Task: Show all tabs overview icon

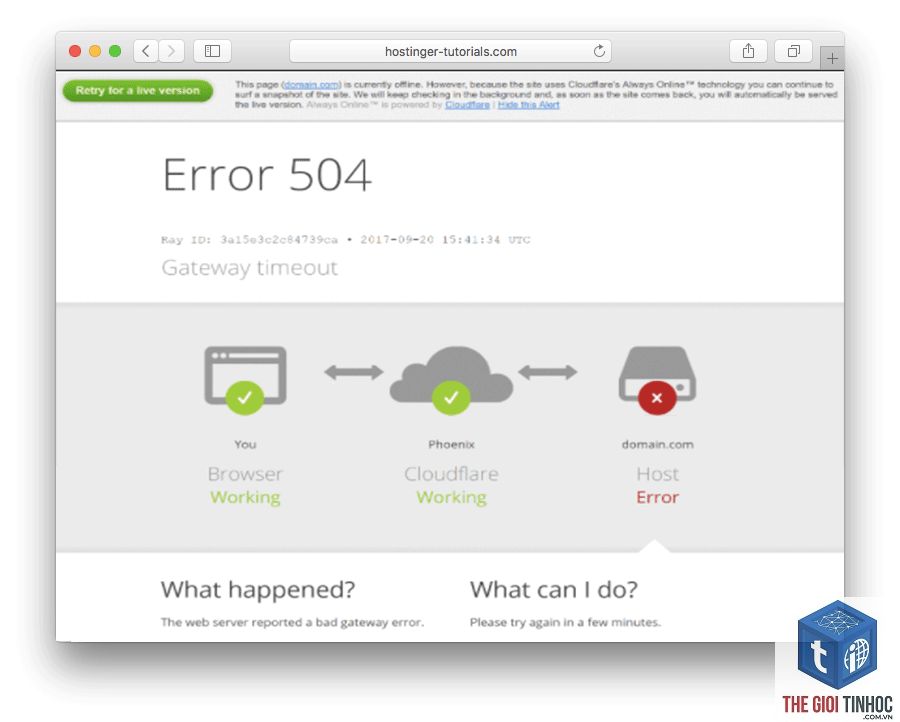Action: [793, 51]
